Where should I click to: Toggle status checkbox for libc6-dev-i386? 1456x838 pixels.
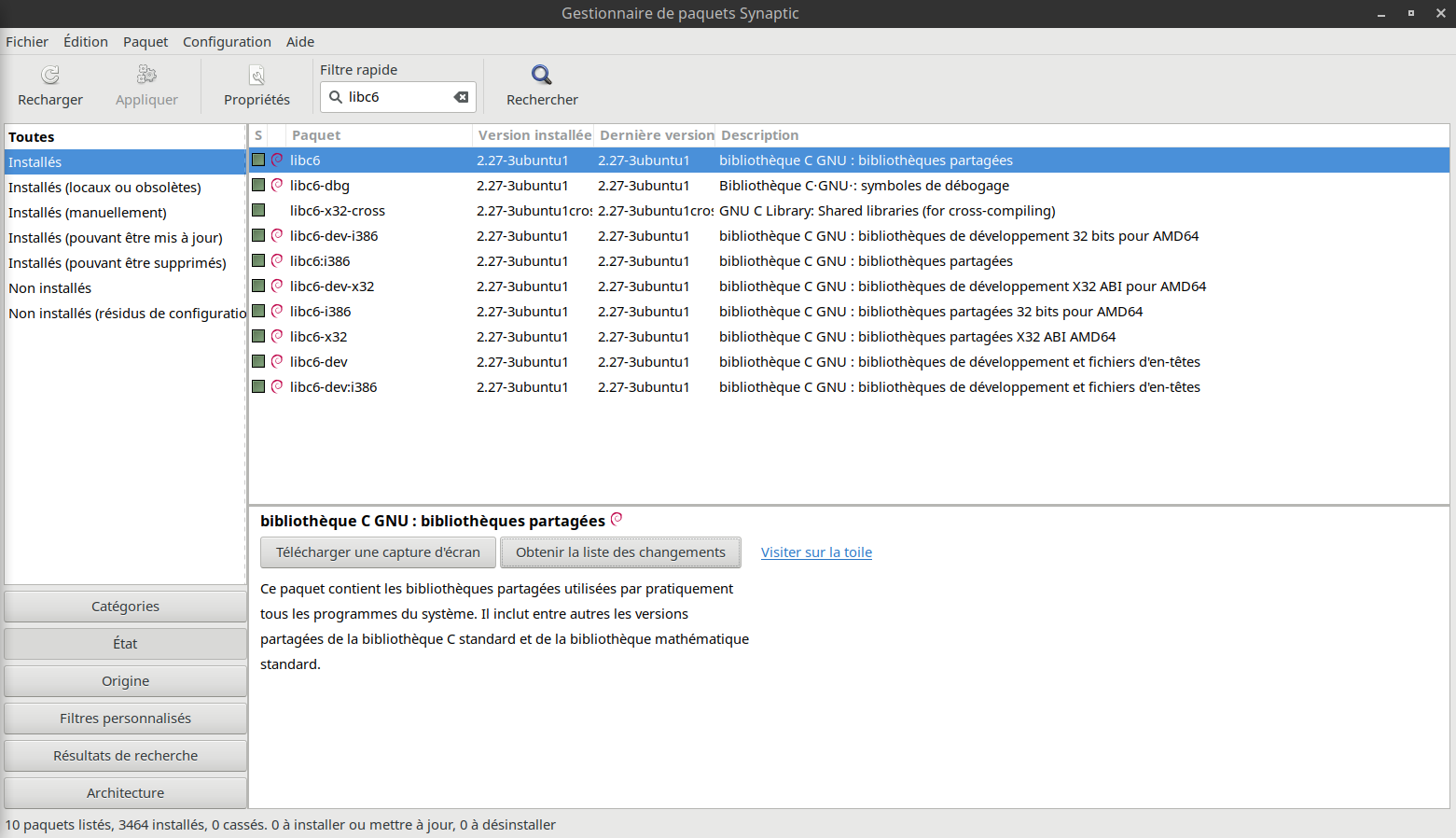[258, 235]
